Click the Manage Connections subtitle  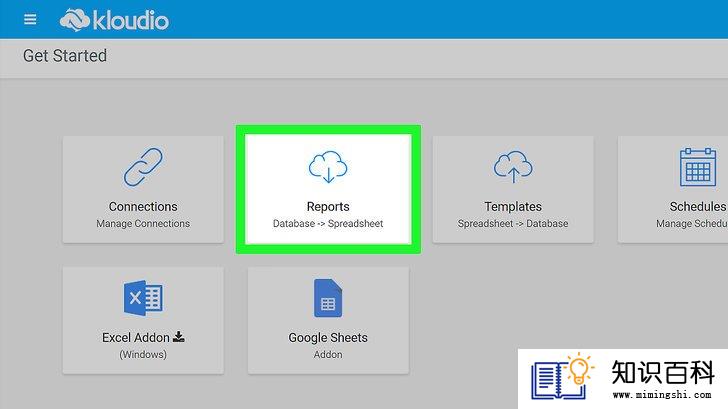tap(143, 224)
